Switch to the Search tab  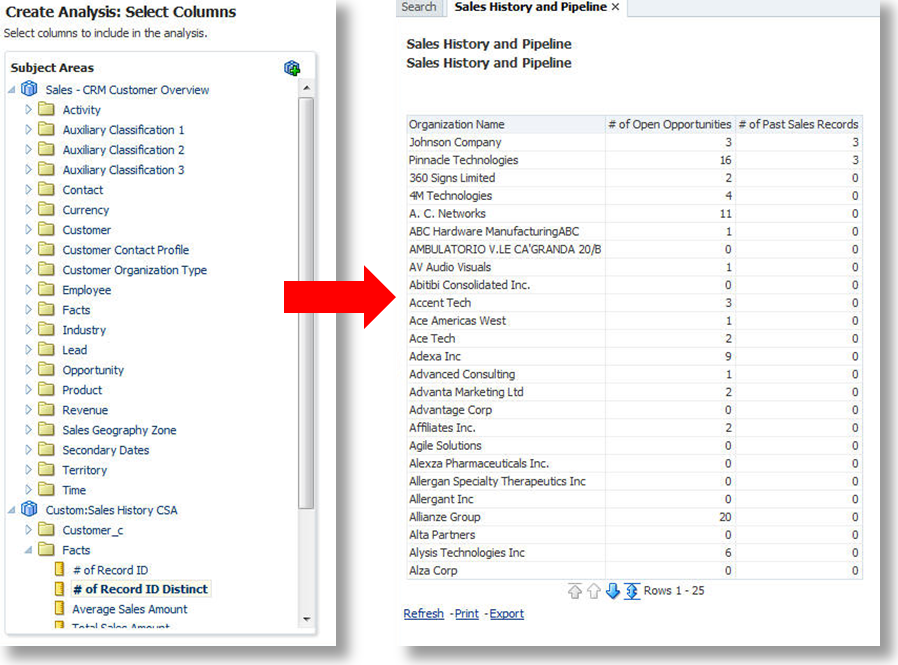pos(418,7)
